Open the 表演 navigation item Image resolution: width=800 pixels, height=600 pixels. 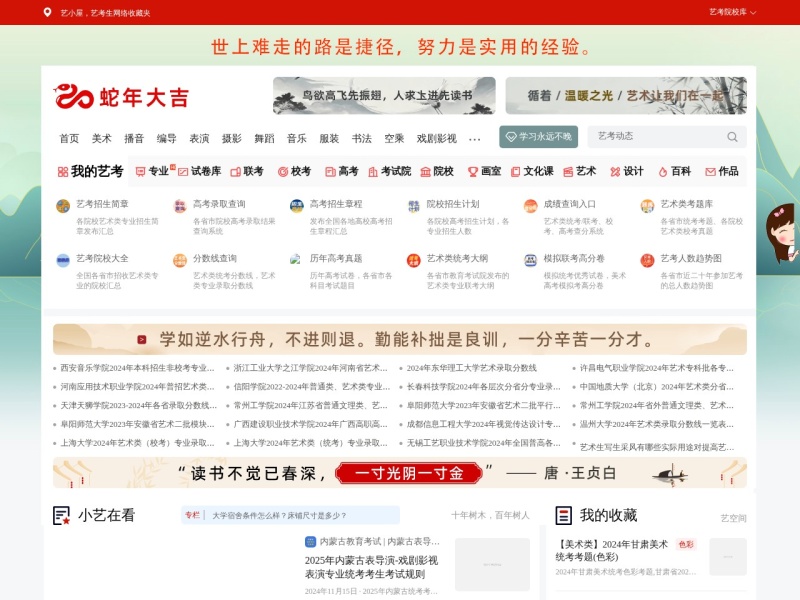(x=199, y=138)
